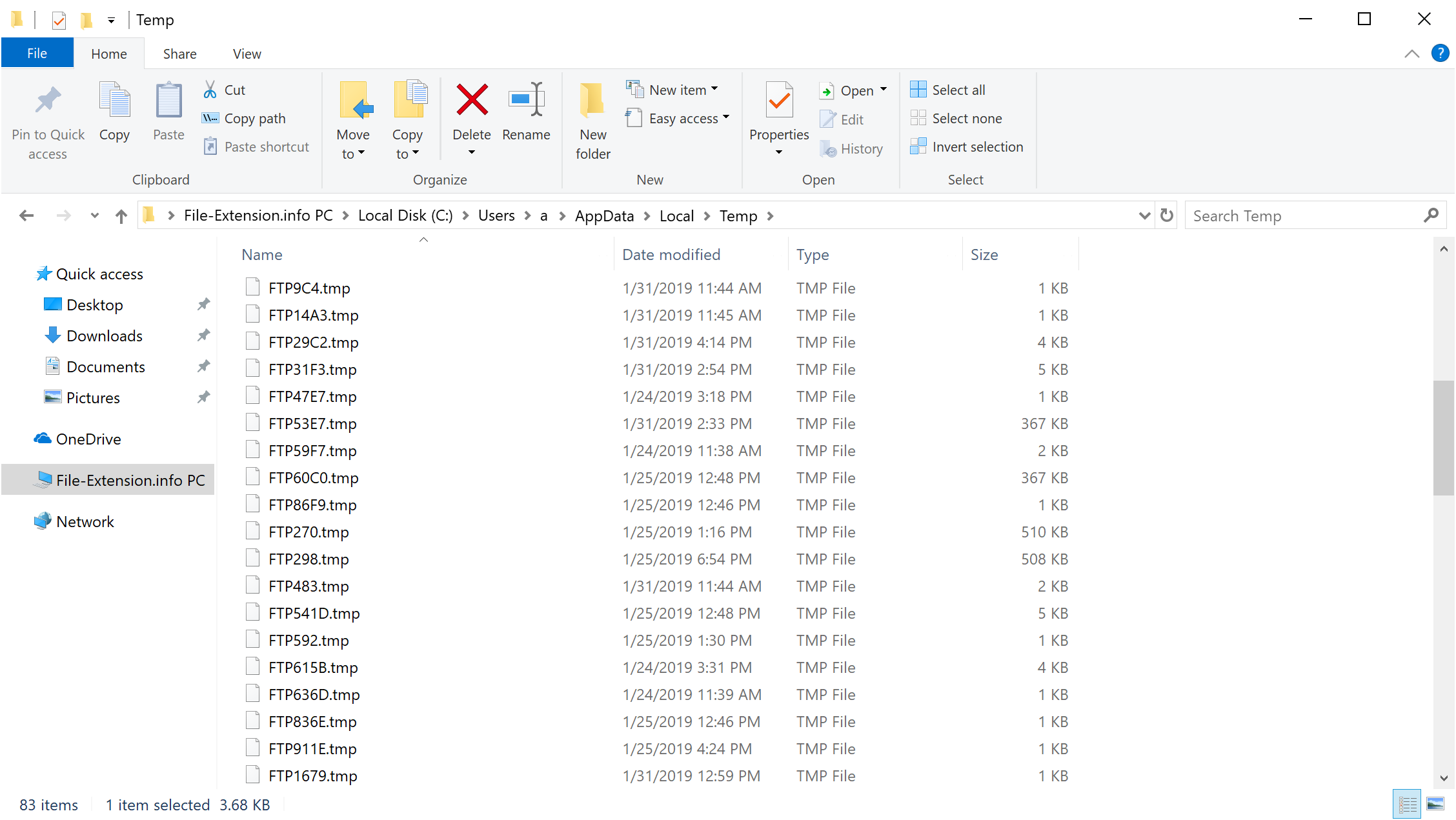The height and width of the screenshot is (820, 1456).
Task: Enable Pin to Quick Access toggle
Action: point(48,120)
